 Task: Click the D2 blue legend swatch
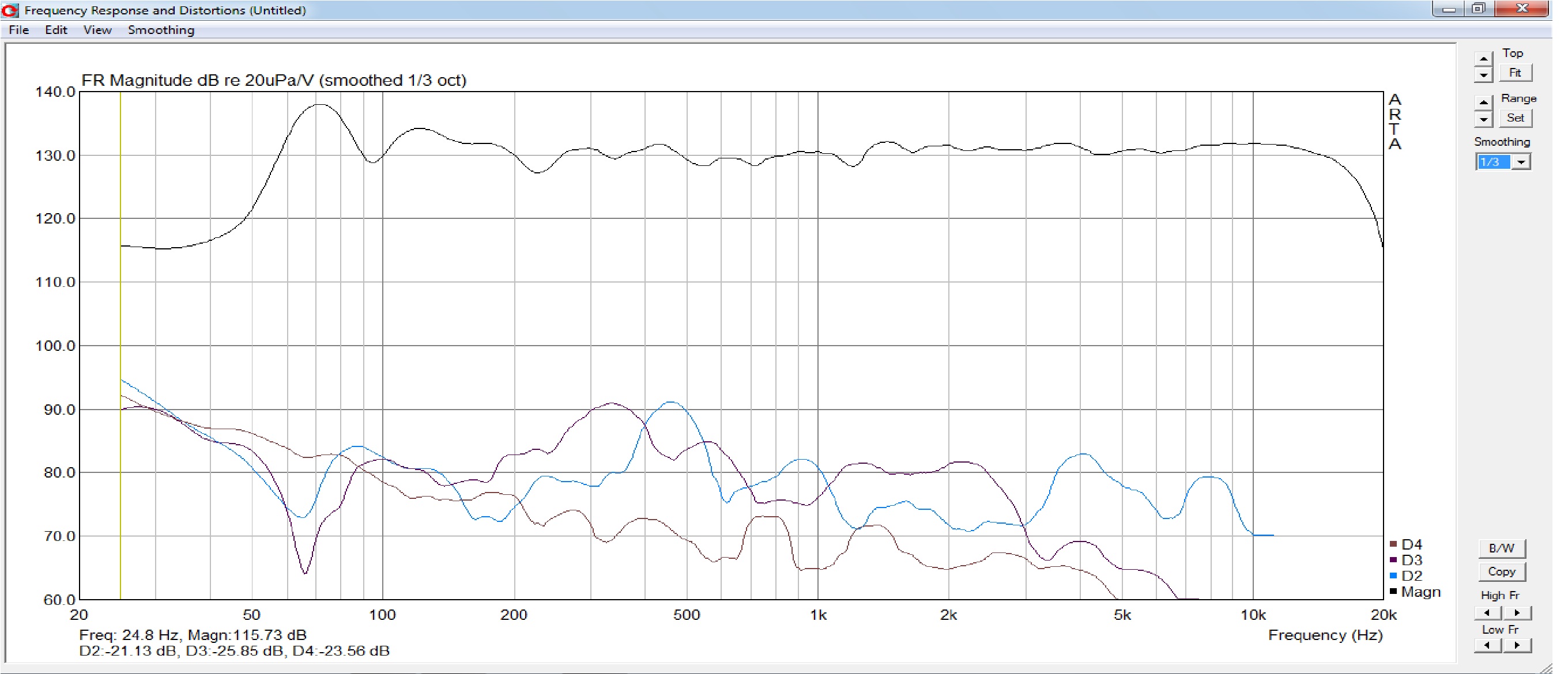(x=1393, y=575)
